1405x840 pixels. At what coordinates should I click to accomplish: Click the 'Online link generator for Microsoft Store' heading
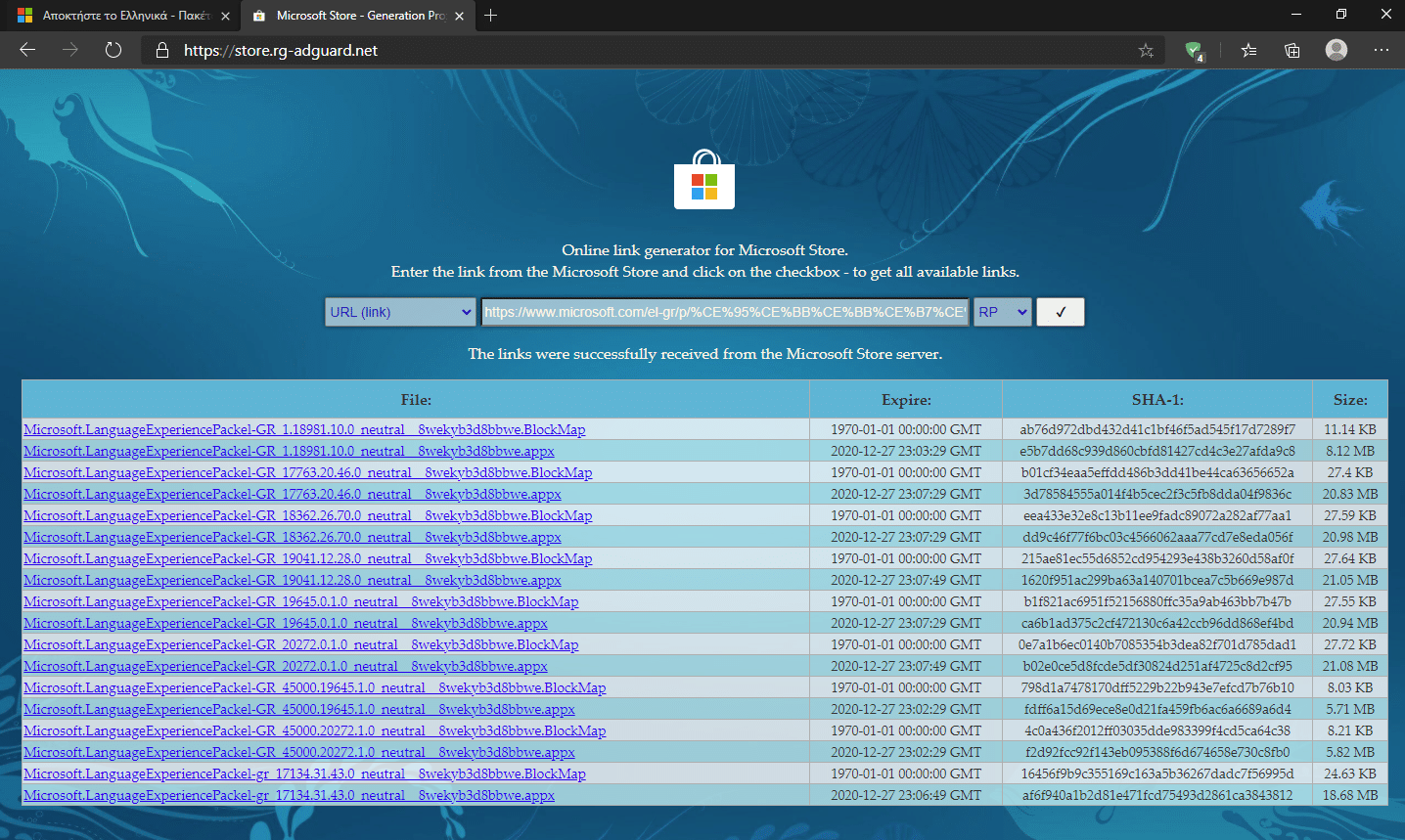(704, 250)
